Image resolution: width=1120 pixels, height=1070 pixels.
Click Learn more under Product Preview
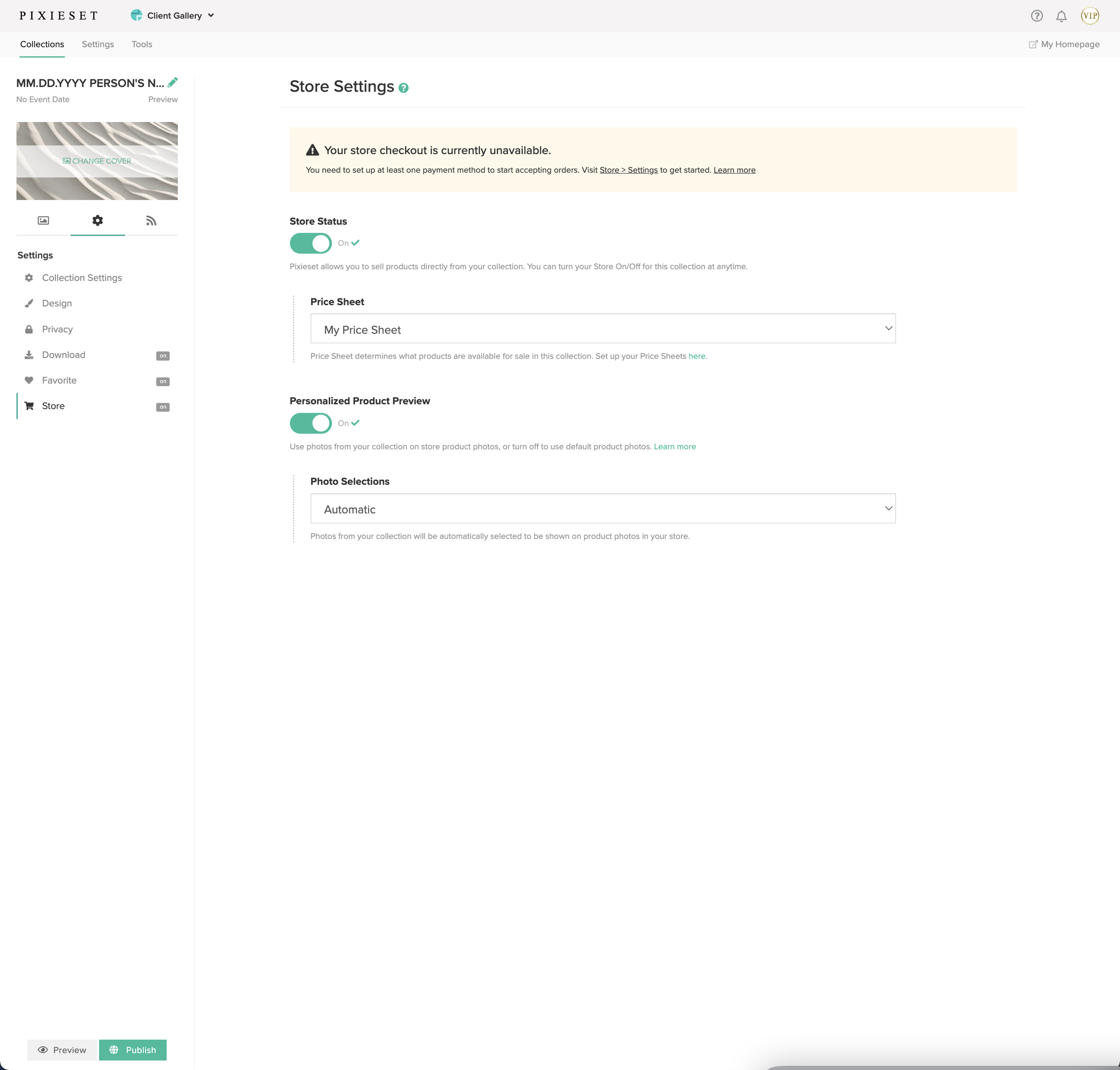tap(675, 447)
